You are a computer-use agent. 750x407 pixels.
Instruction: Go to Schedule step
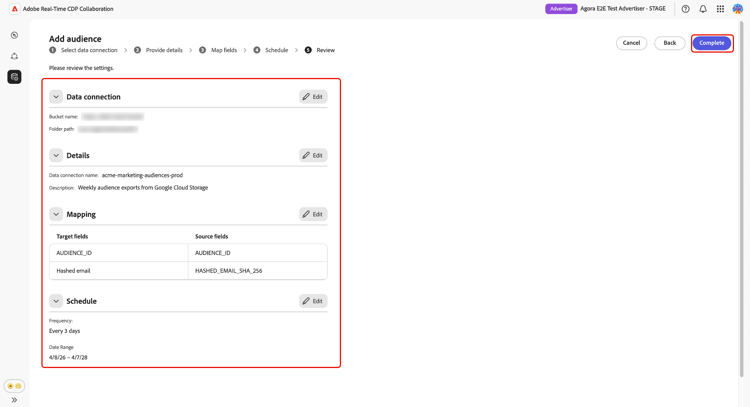tap(271, 50)
